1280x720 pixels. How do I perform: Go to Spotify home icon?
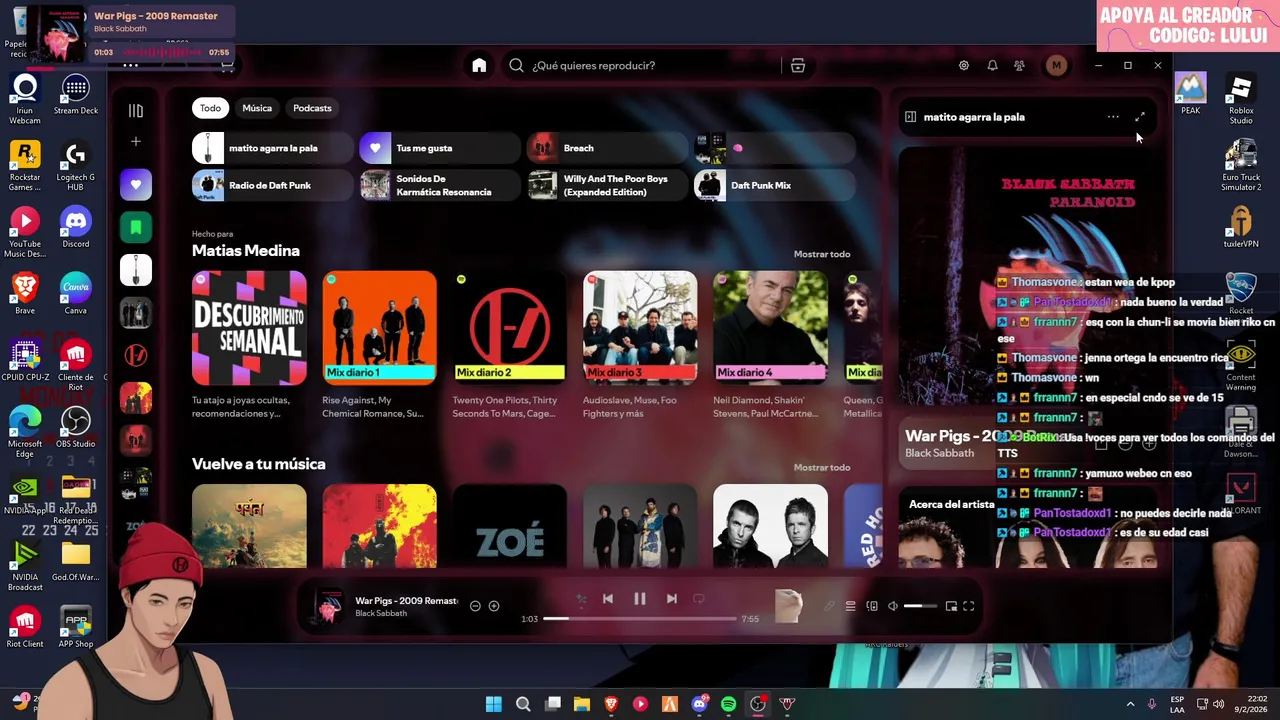click(479, 65)
